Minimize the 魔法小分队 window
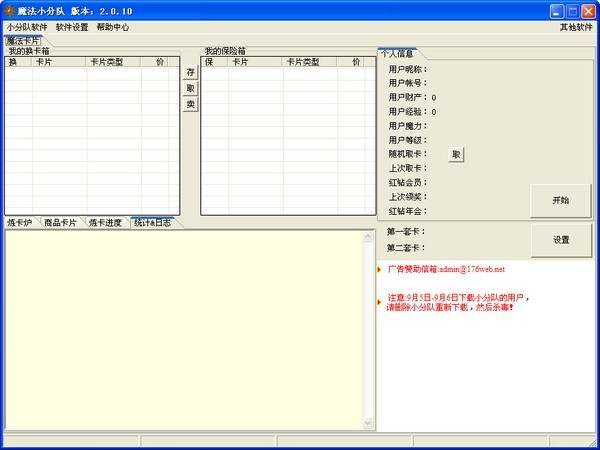This screenshot has height=450, width=600. click(557, 11)
